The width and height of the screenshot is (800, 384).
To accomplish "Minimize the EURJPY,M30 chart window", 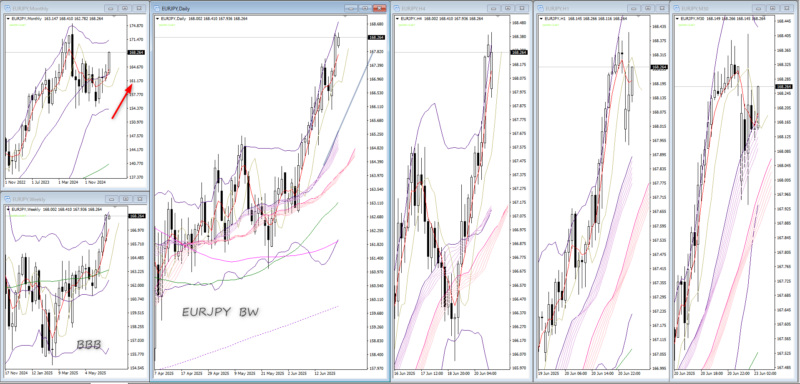I will pyautogui.click(x=758, y=8).
